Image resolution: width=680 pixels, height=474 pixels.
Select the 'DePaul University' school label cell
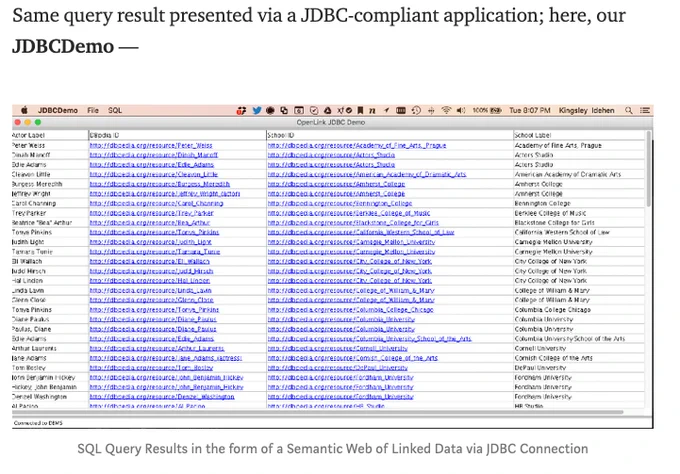(579, 368)
